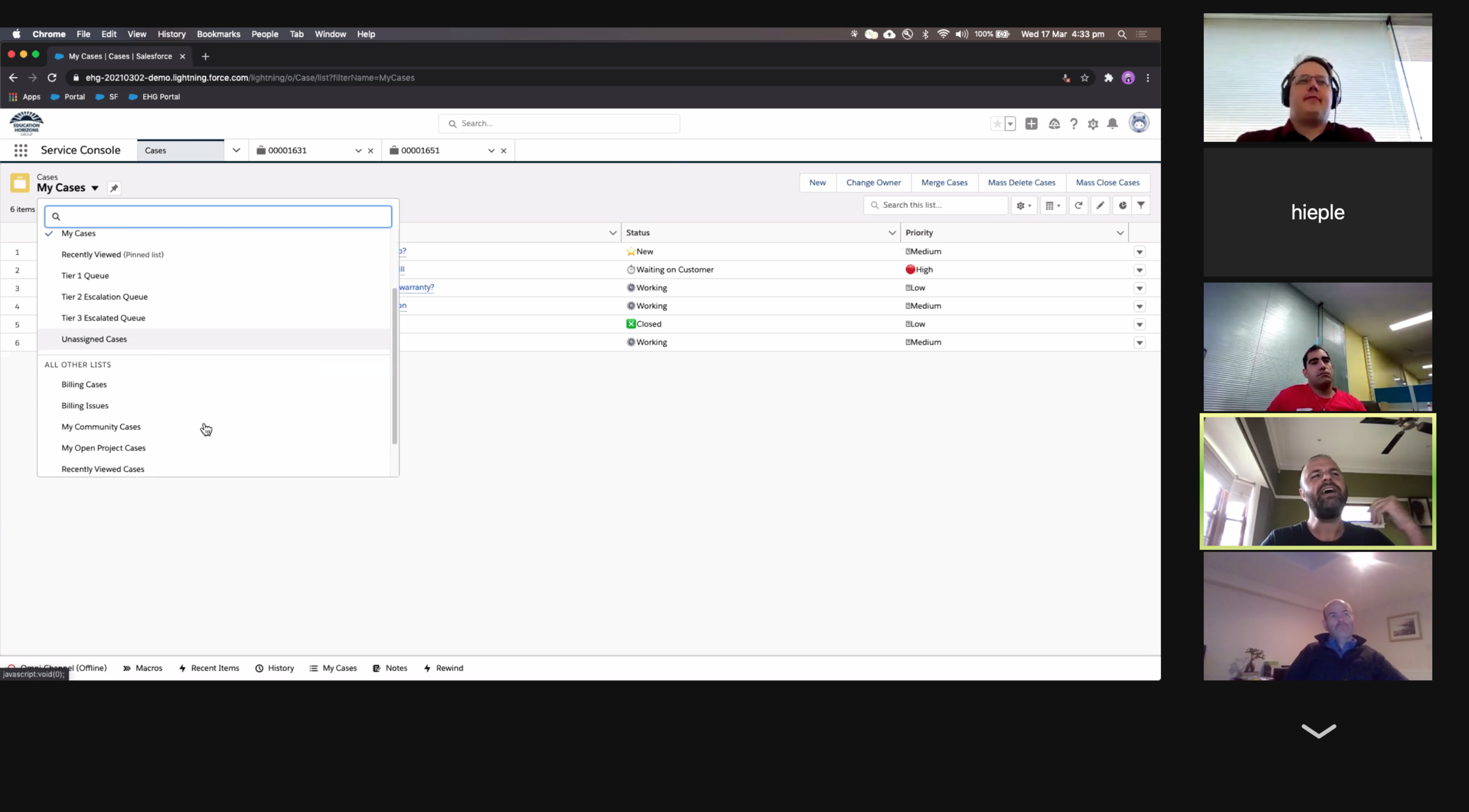Open the App Launcher grid icon
The height and width of the screenshot is (812, 1469).
[x=20, y=150]
